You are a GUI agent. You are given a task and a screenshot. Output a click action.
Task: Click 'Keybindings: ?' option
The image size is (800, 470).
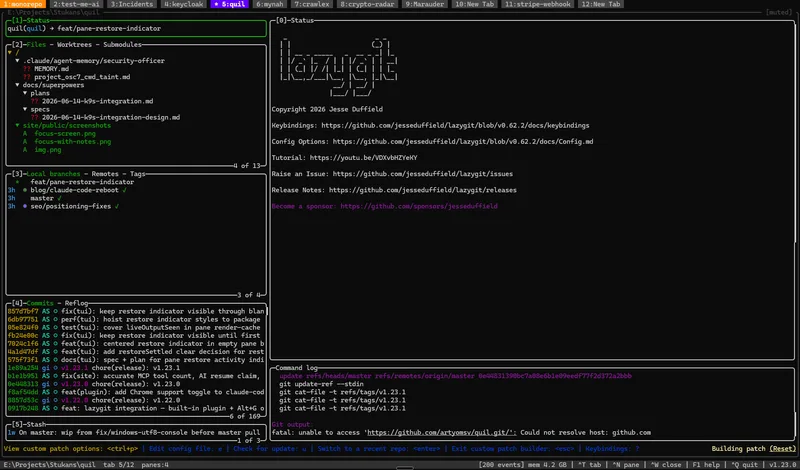612,449
